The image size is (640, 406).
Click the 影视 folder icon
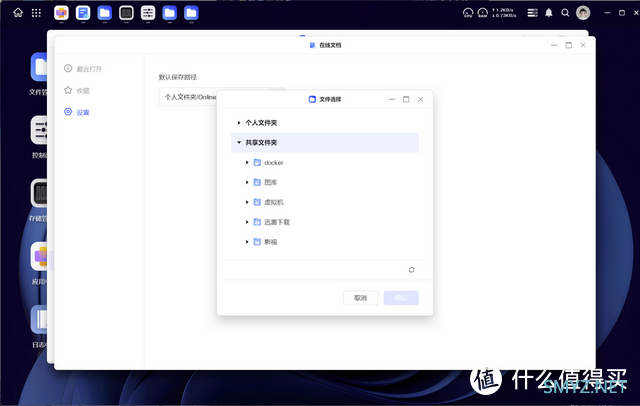click(257, 242)
